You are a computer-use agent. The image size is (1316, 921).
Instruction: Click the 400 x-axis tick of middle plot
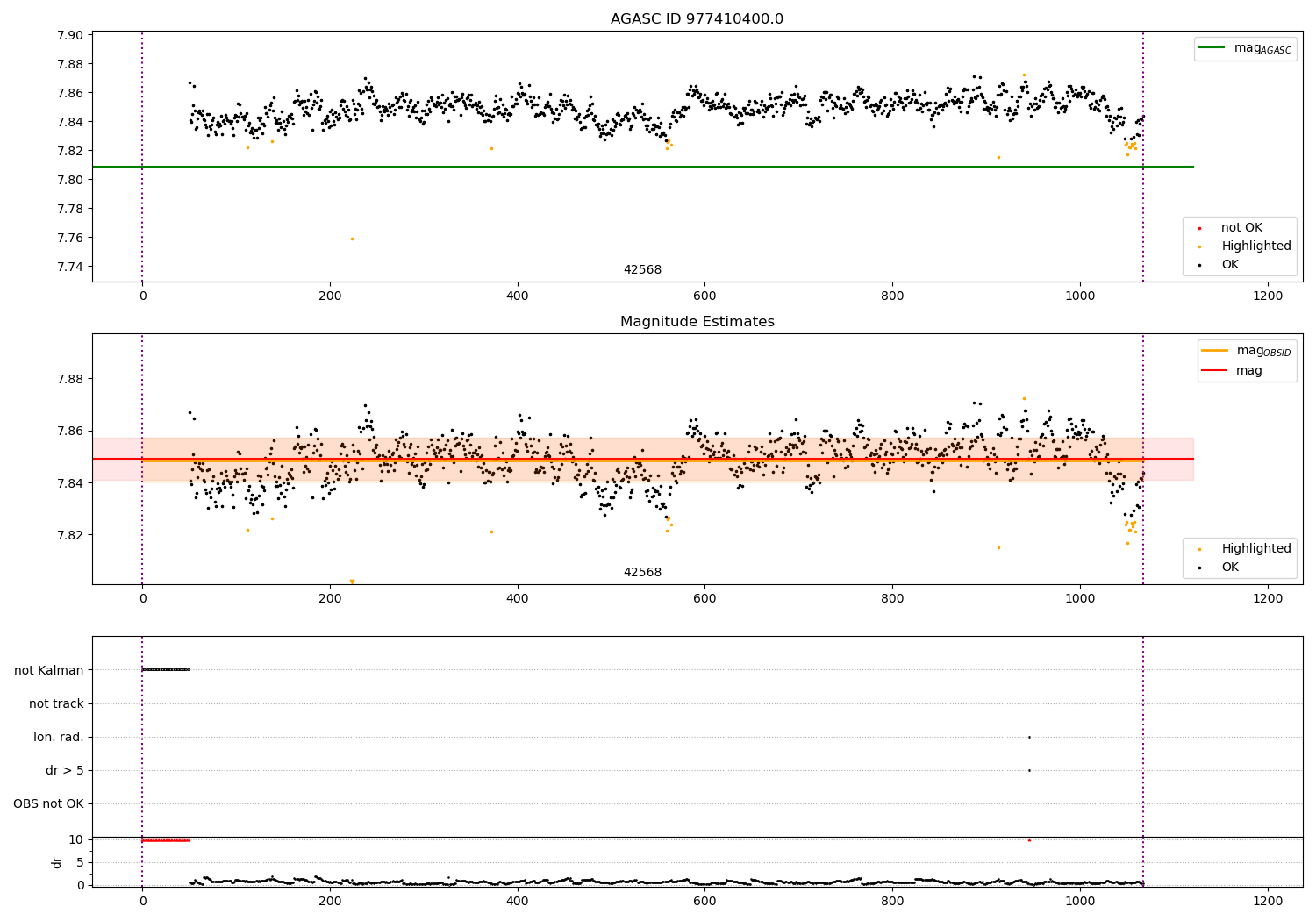pyautogui.click(x=518, y=598)
